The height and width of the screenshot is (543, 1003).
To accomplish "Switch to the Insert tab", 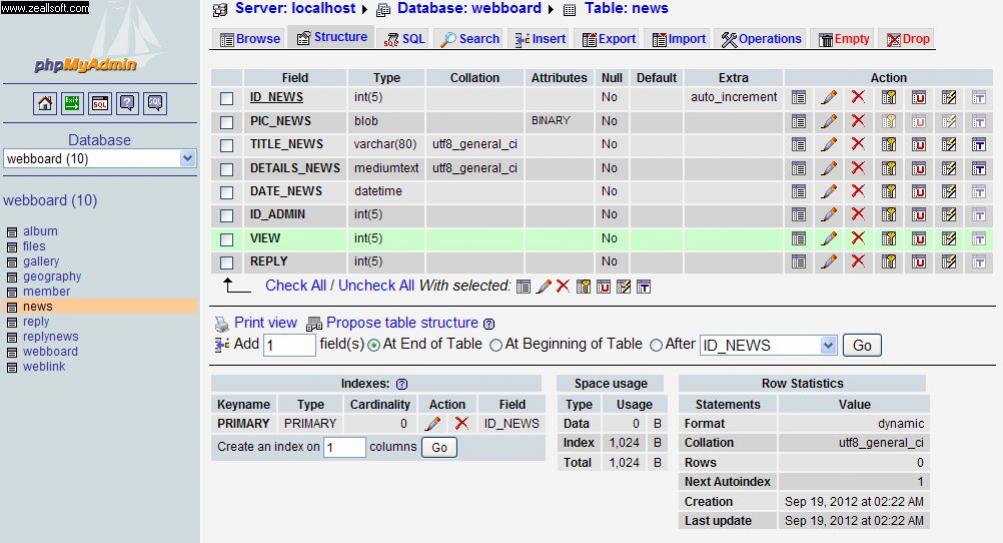I will point(540,39).
